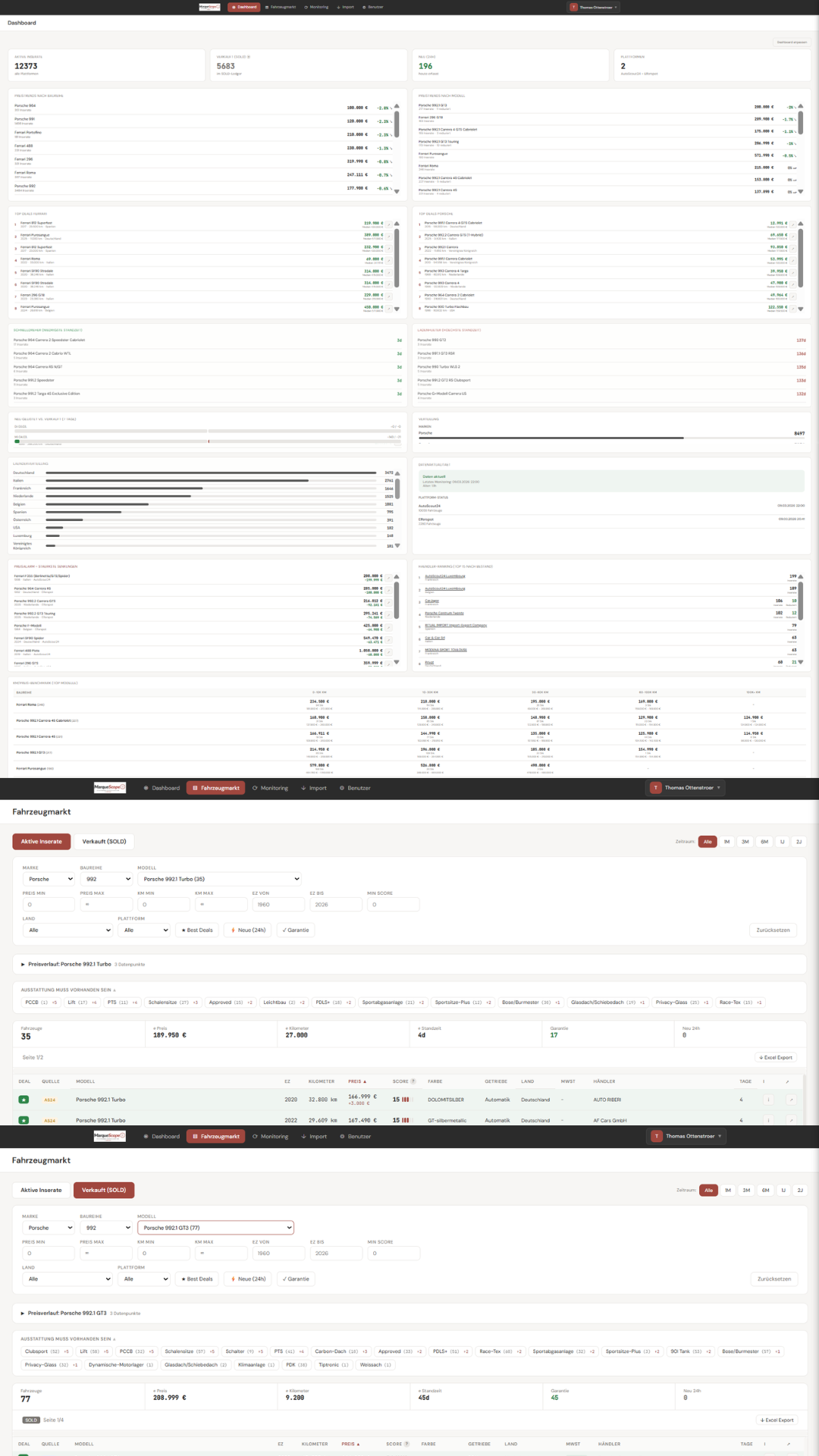Click the Deutschland country distribution bar
The height and width of the screenshot is (1456, 819).
click(212, 472)
